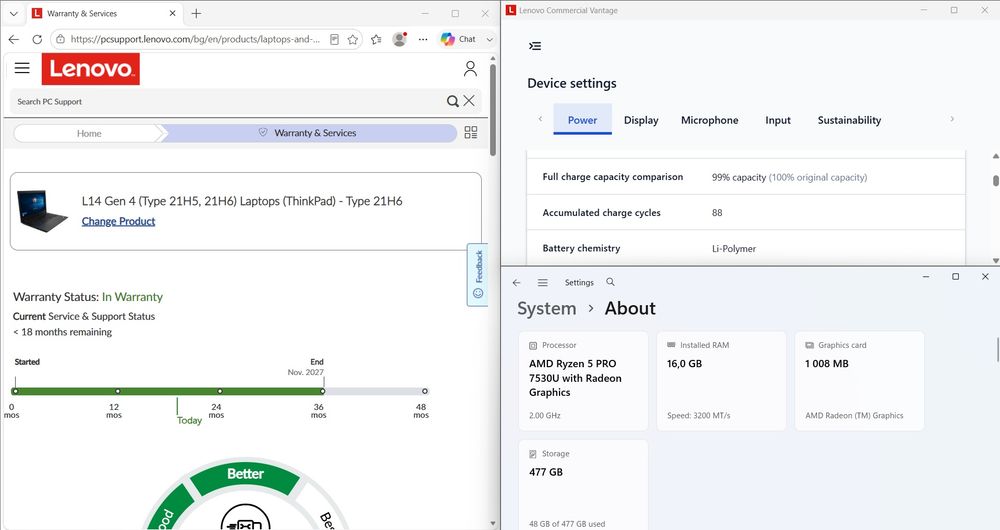
Task: Clear the PC Support search with X icon
Action: pos(469,101)
